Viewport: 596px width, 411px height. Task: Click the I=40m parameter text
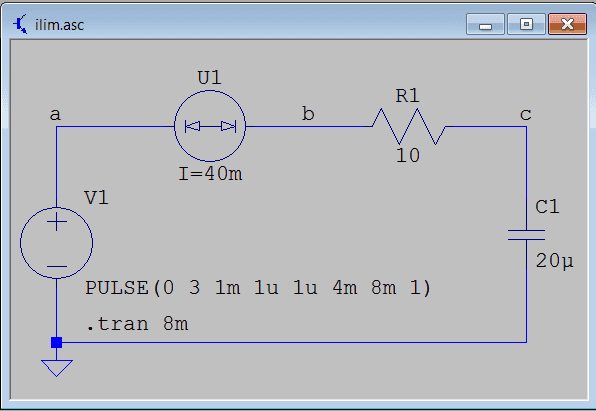point(210,174)
